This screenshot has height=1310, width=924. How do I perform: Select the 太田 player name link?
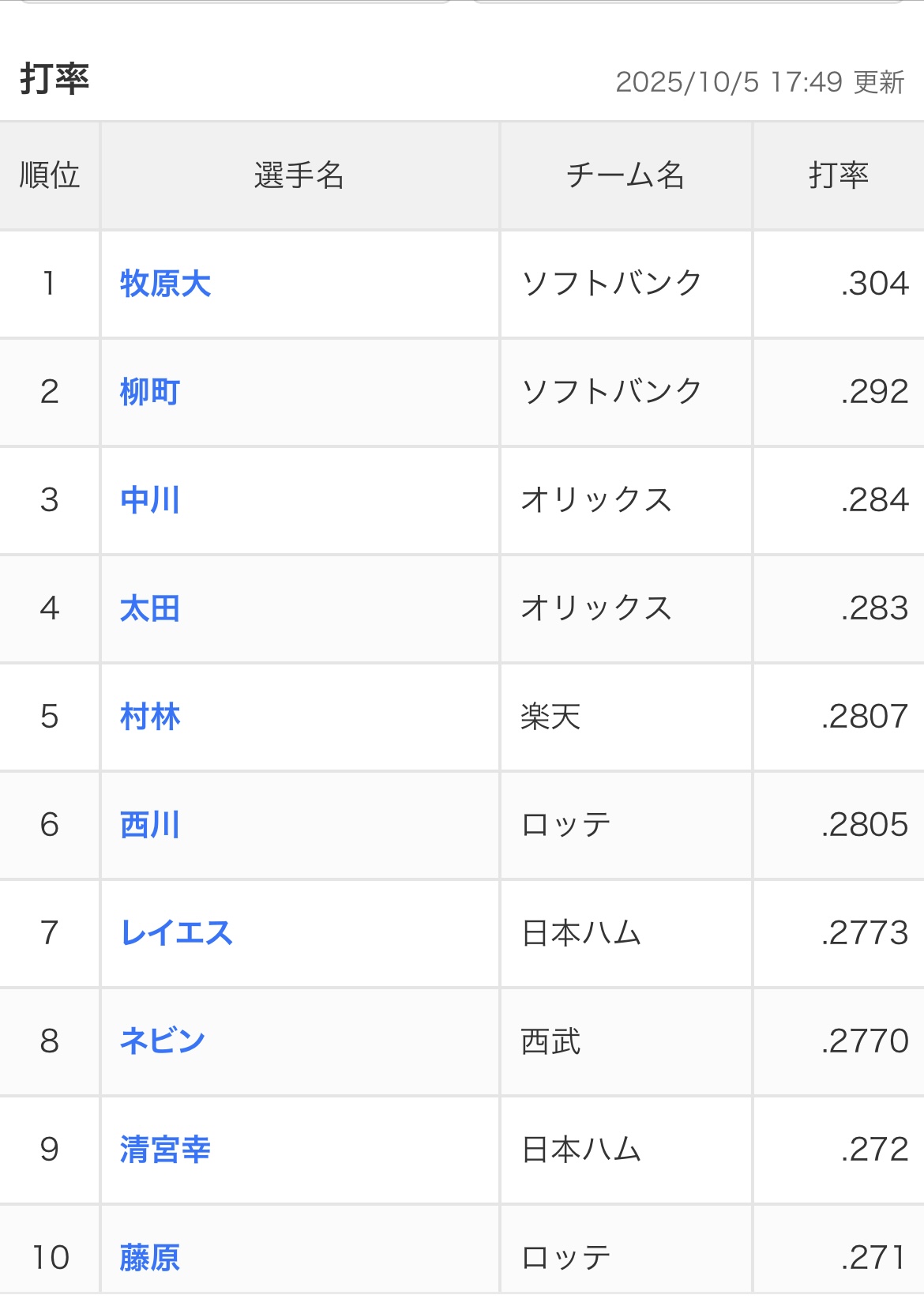point(150,608)
